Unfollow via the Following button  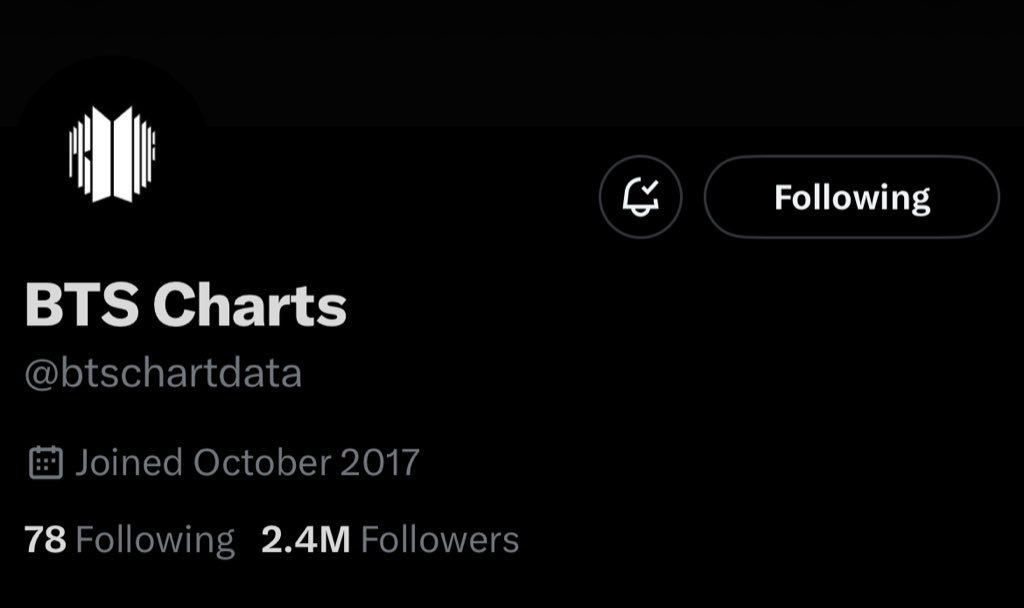(852, 197)
